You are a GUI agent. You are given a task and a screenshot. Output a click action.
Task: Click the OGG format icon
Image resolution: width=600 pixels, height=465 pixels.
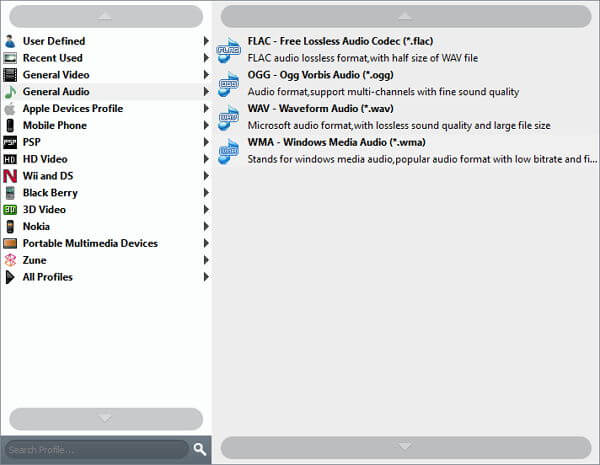click(x=228, y=83)
